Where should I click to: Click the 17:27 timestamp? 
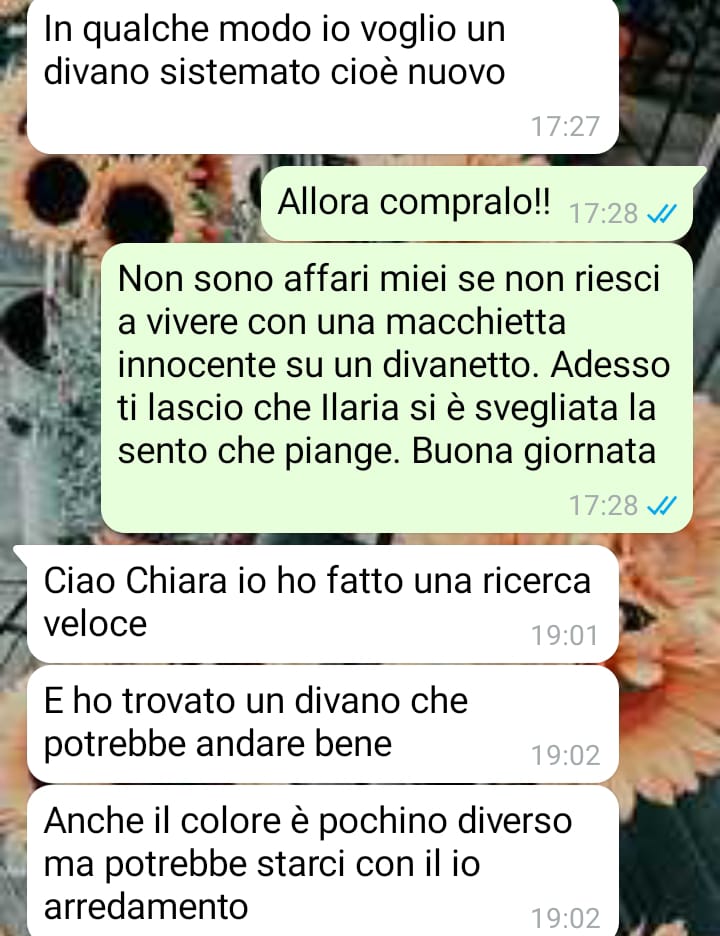565,127
